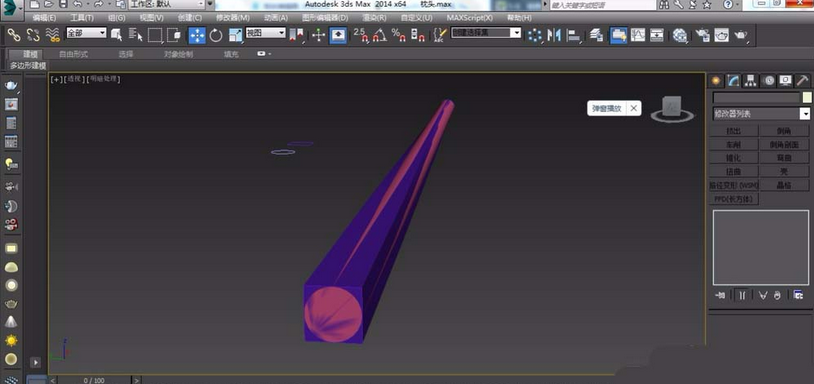This screenshot has width=814, height=384.
Task: Click the 晶格 modifier button
Action: pos(784,185)
